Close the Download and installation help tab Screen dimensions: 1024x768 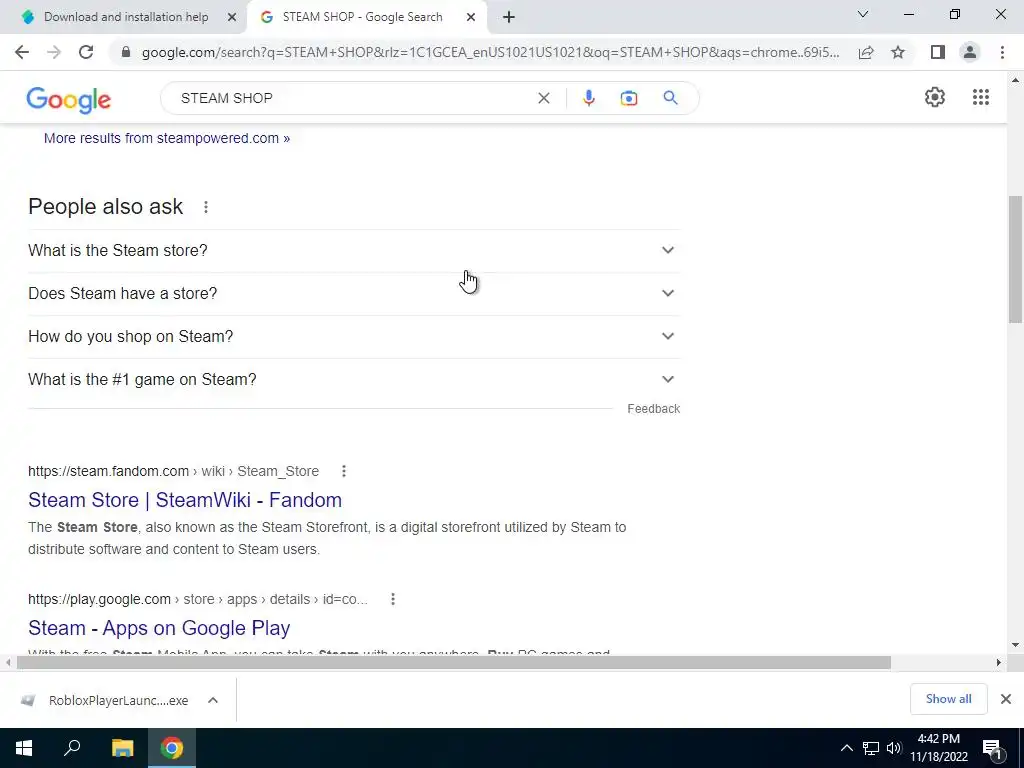coord(231,17)
